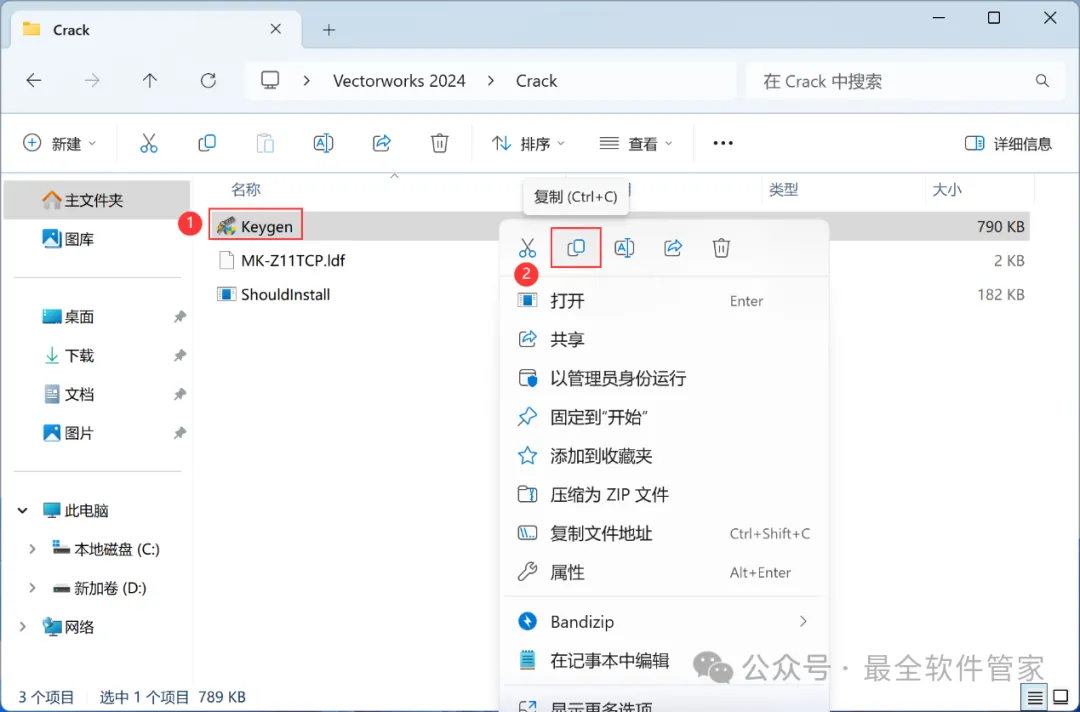This screenshot has height=712, width=1080.
Task: Select 固定到"开始" menu entry
Action: click(x=665, y=417)
